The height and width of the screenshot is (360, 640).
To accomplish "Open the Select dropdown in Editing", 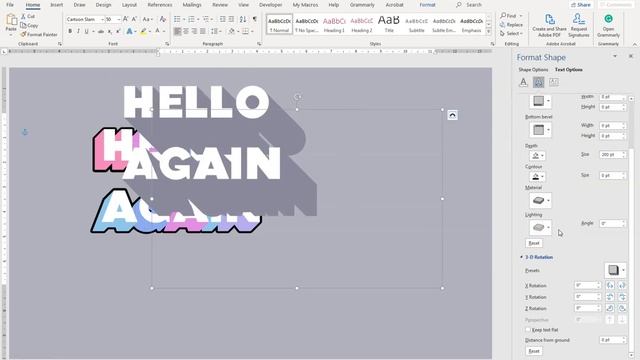I will click(521, 33).
